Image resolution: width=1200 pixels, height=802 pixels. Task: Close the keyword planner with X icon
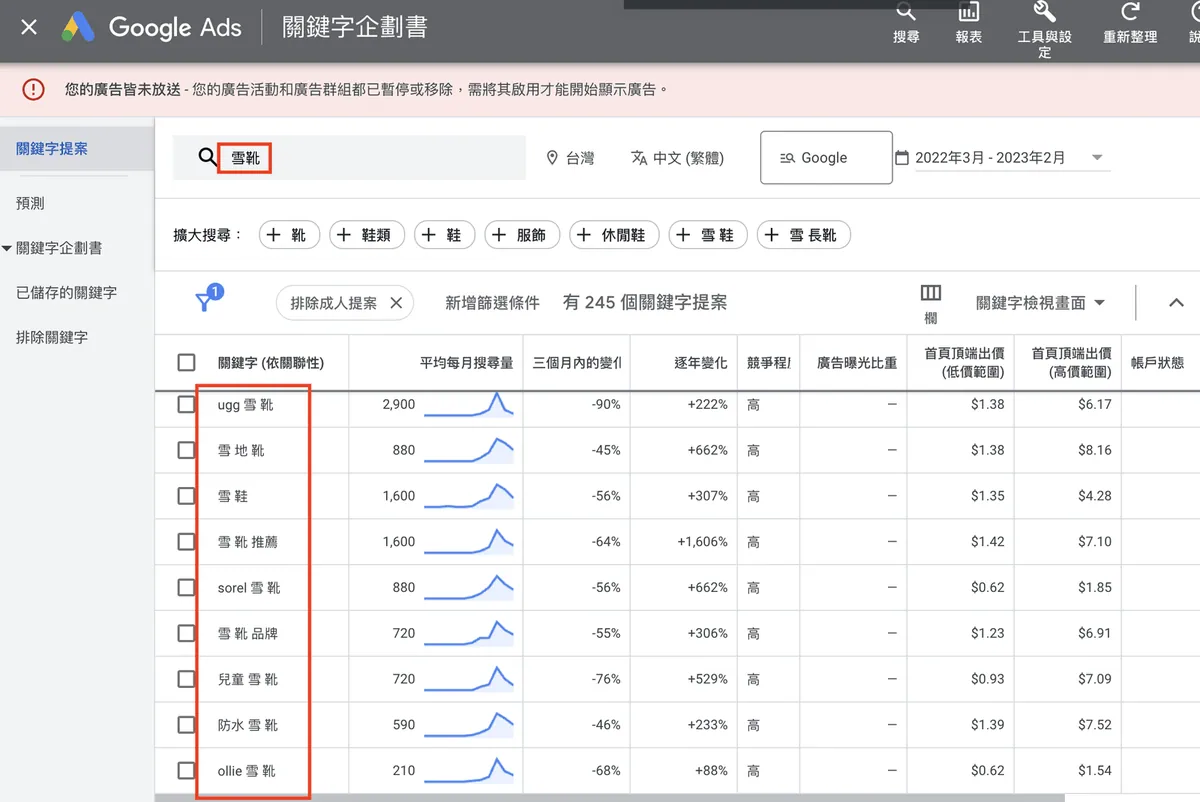[29, 27]
